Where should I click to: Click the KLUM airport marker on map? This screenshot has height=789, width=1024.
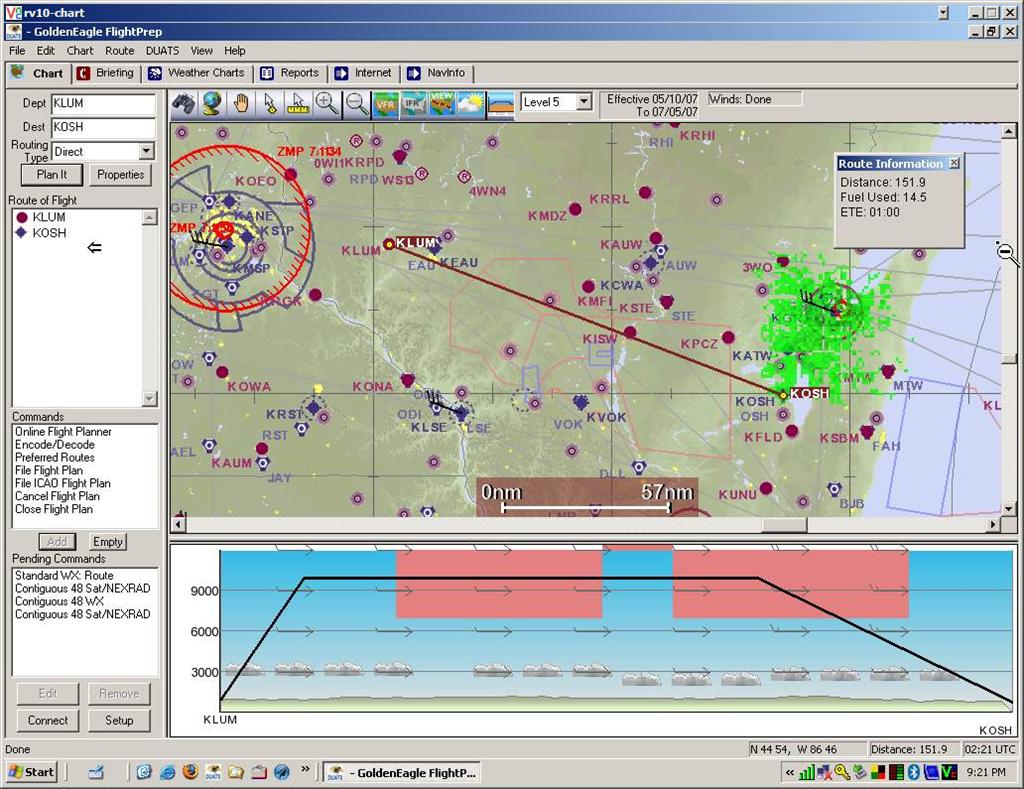click(389, 244)
